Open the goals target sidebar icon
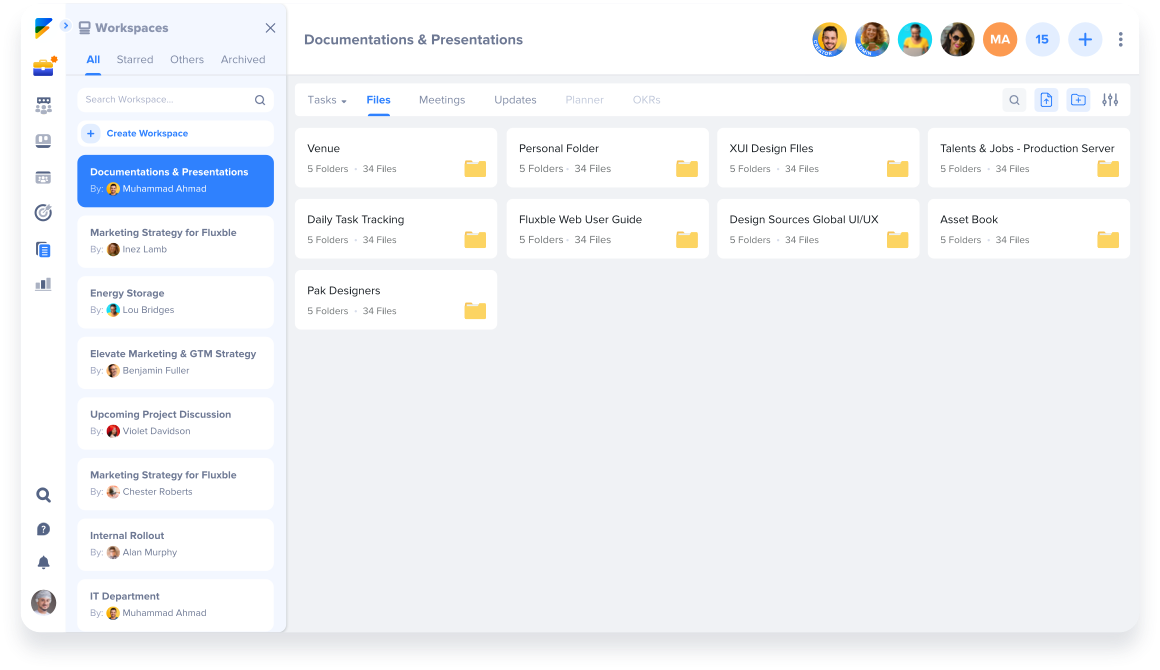 (x=44, y=213)
